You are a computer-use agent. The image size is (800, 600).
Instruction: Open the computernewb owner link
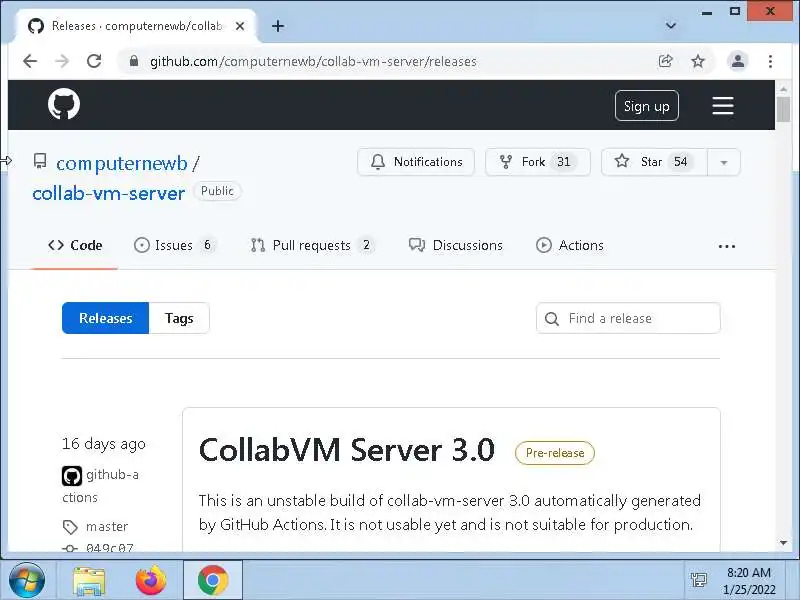click(122, 163)
